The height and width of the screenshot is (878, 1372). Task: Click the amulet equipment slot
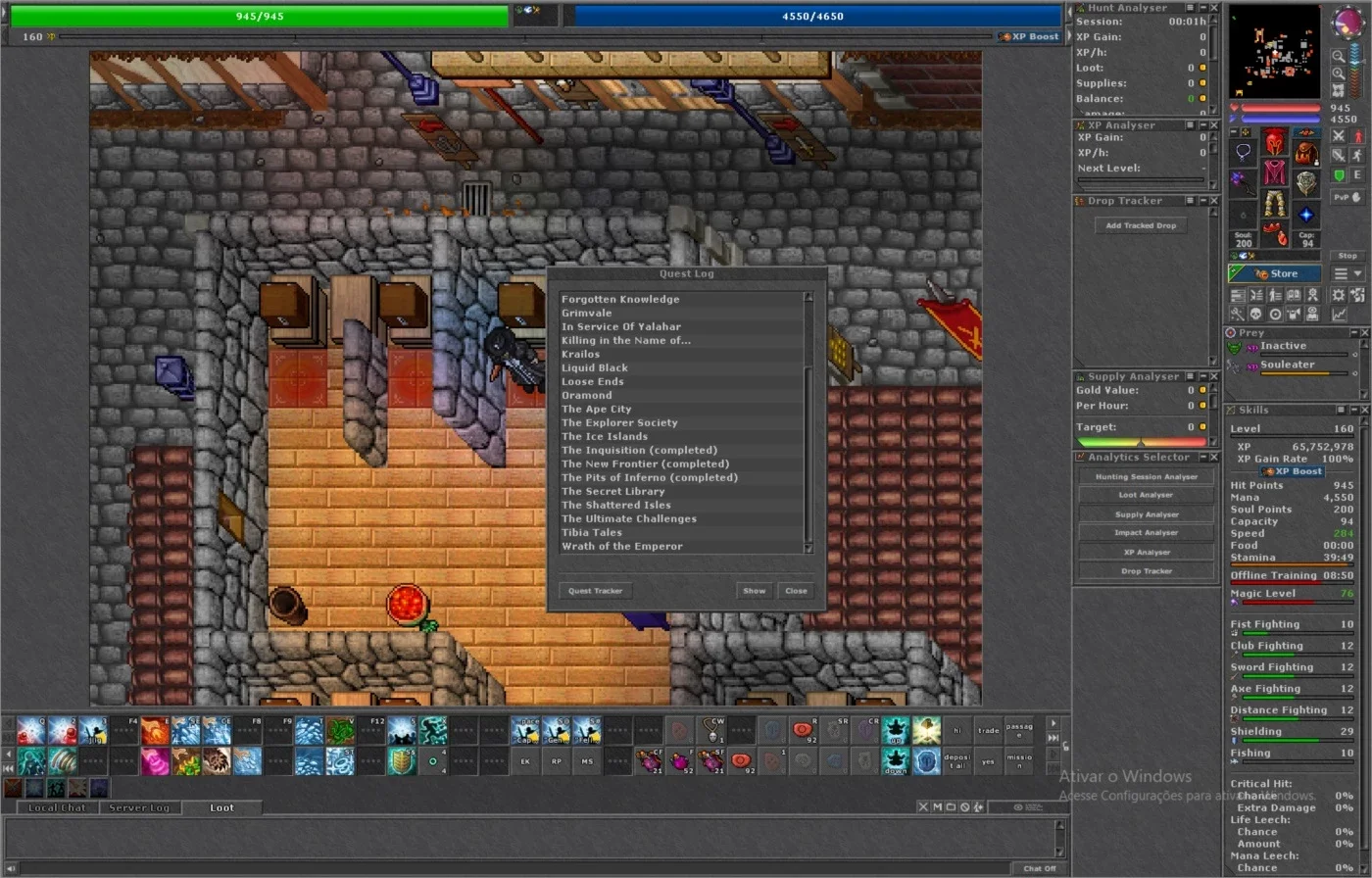coord(1242,153)
